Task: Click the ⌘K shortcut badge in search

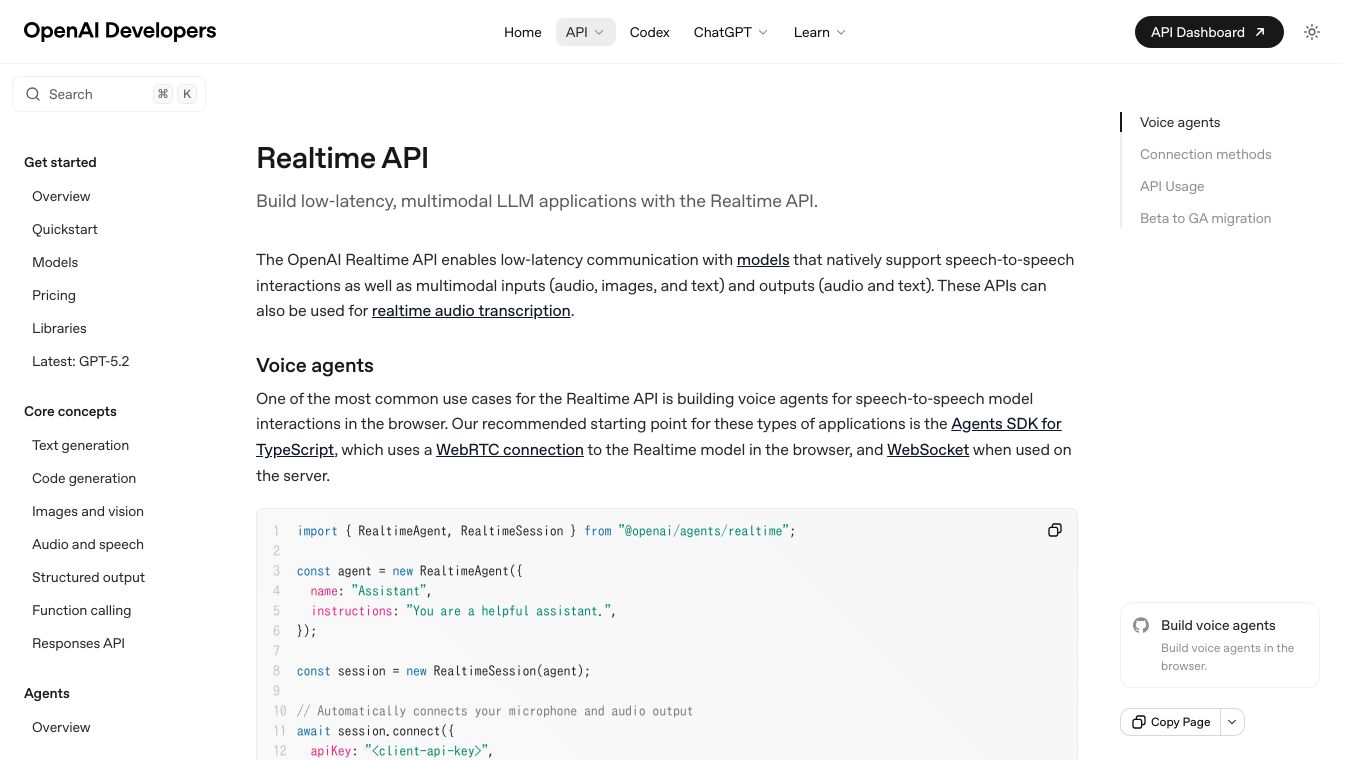Action: click(x=174, y=93)
